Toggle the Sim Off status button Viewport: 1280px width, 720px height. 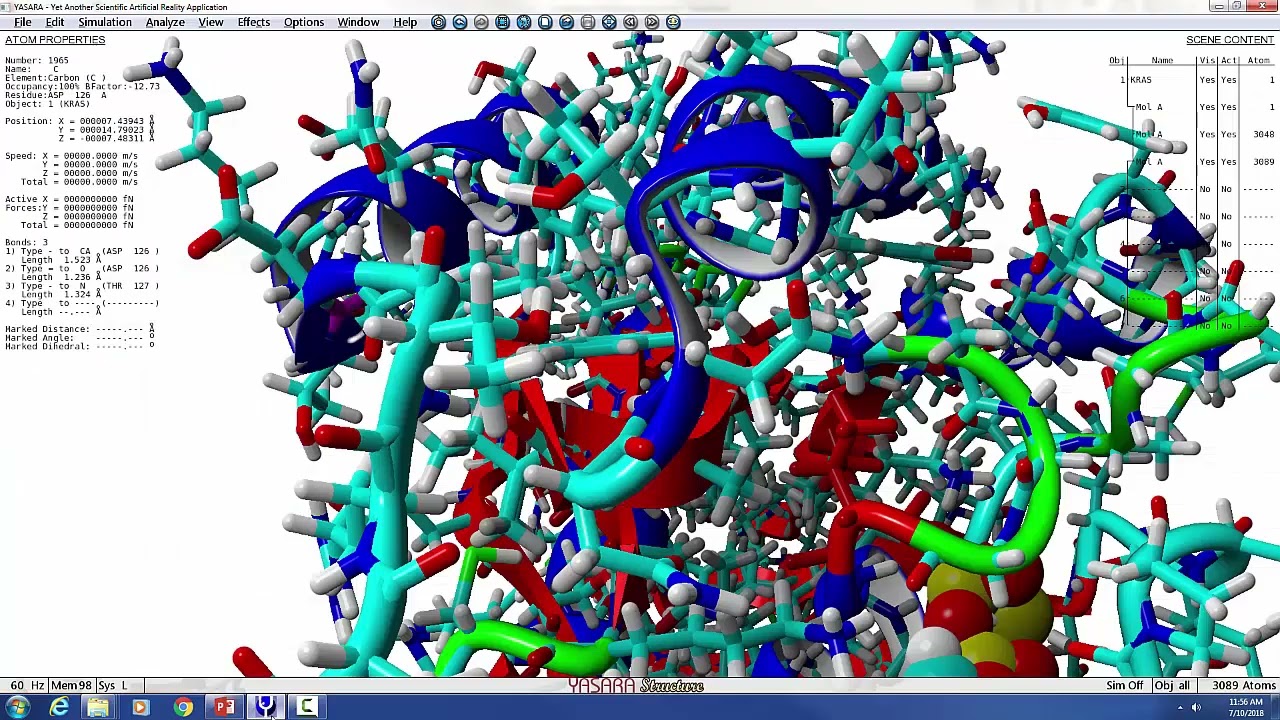coord(1124,686)
